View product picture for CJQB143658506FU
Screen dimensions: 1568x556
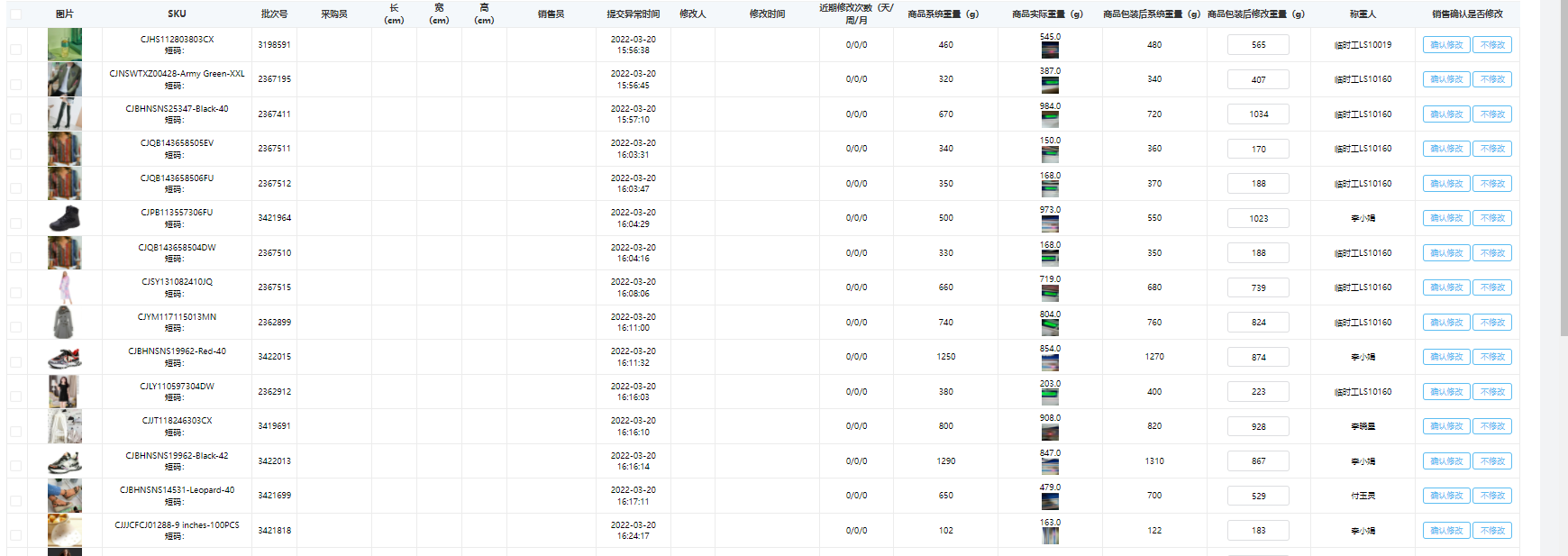click(x=65, y=183)
